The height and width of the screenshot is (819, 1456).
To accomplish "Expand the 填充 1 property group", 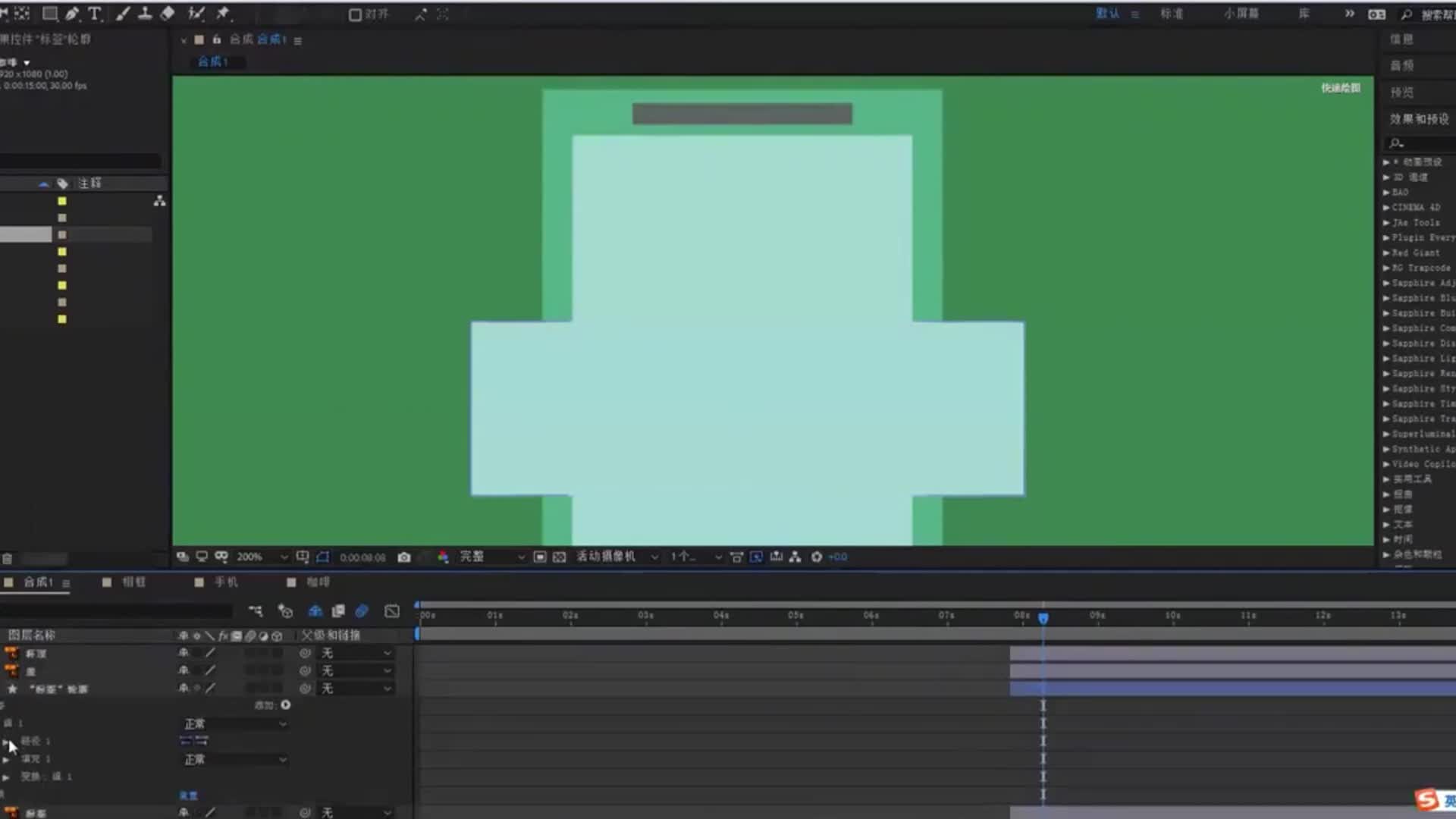I will [6, 759].
